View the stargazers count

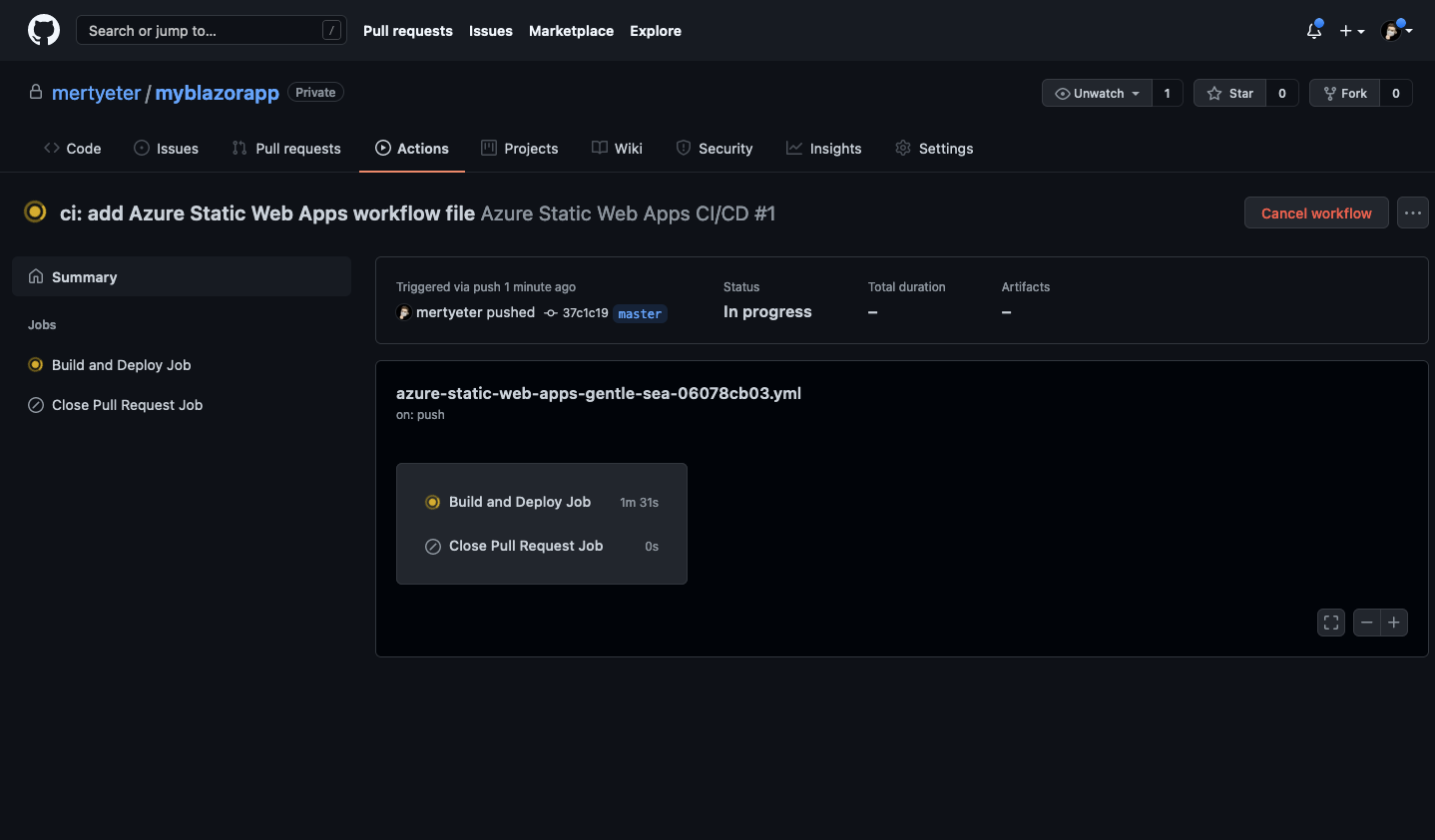coord(1282,93)
